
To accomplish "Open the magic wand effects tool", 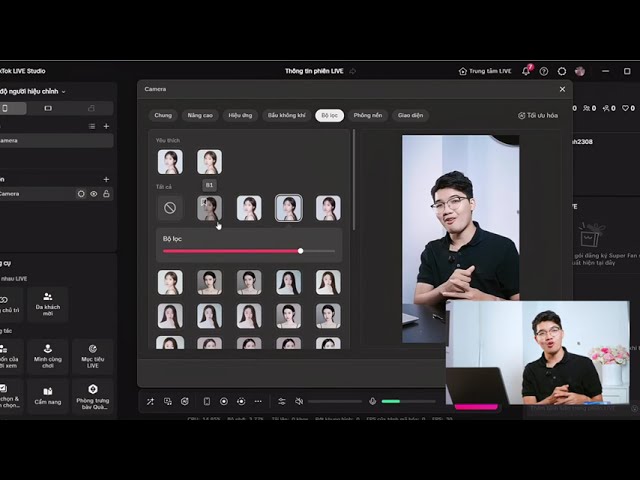I will [150, 402].
